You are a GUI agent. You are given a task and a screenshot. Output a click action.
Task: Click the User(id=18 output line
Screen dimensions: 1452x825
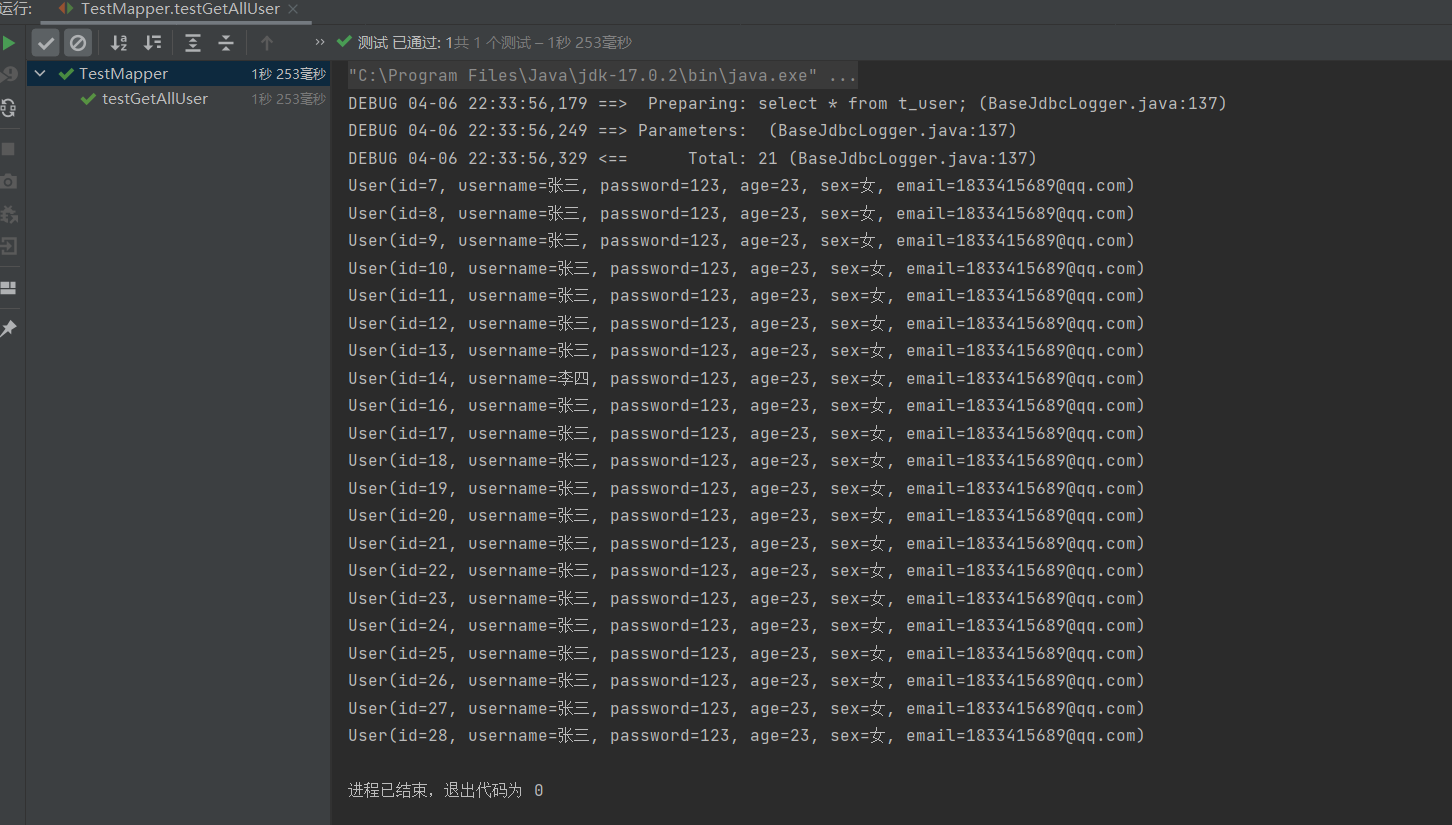[747, 461]
